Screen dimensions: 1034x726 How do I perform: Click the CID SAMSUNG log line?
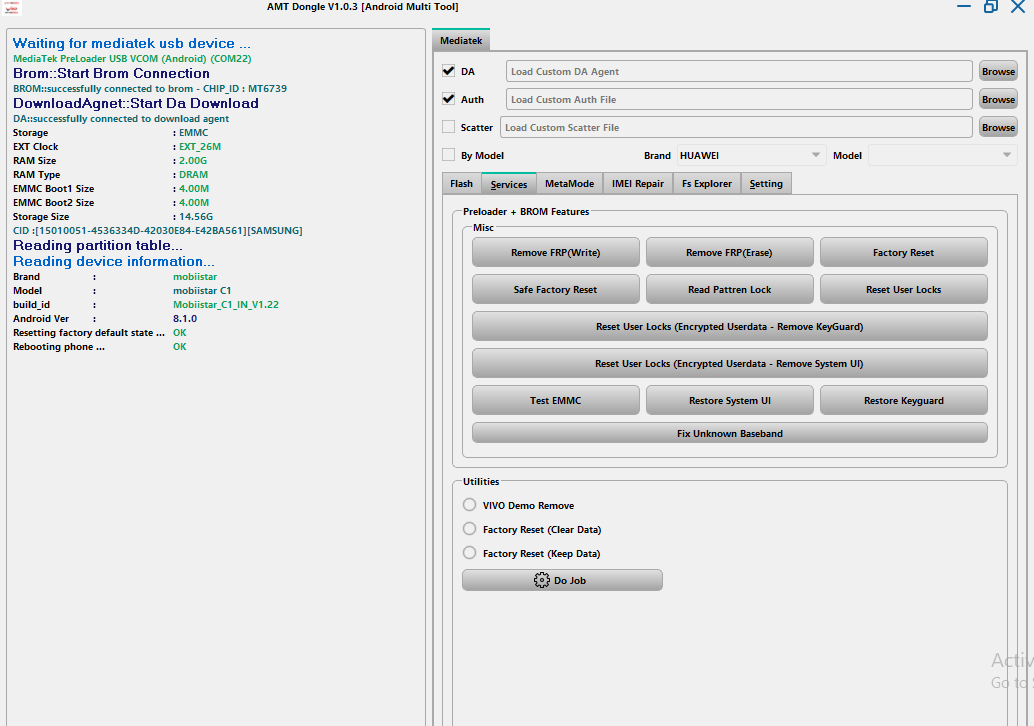click(158, 230)
